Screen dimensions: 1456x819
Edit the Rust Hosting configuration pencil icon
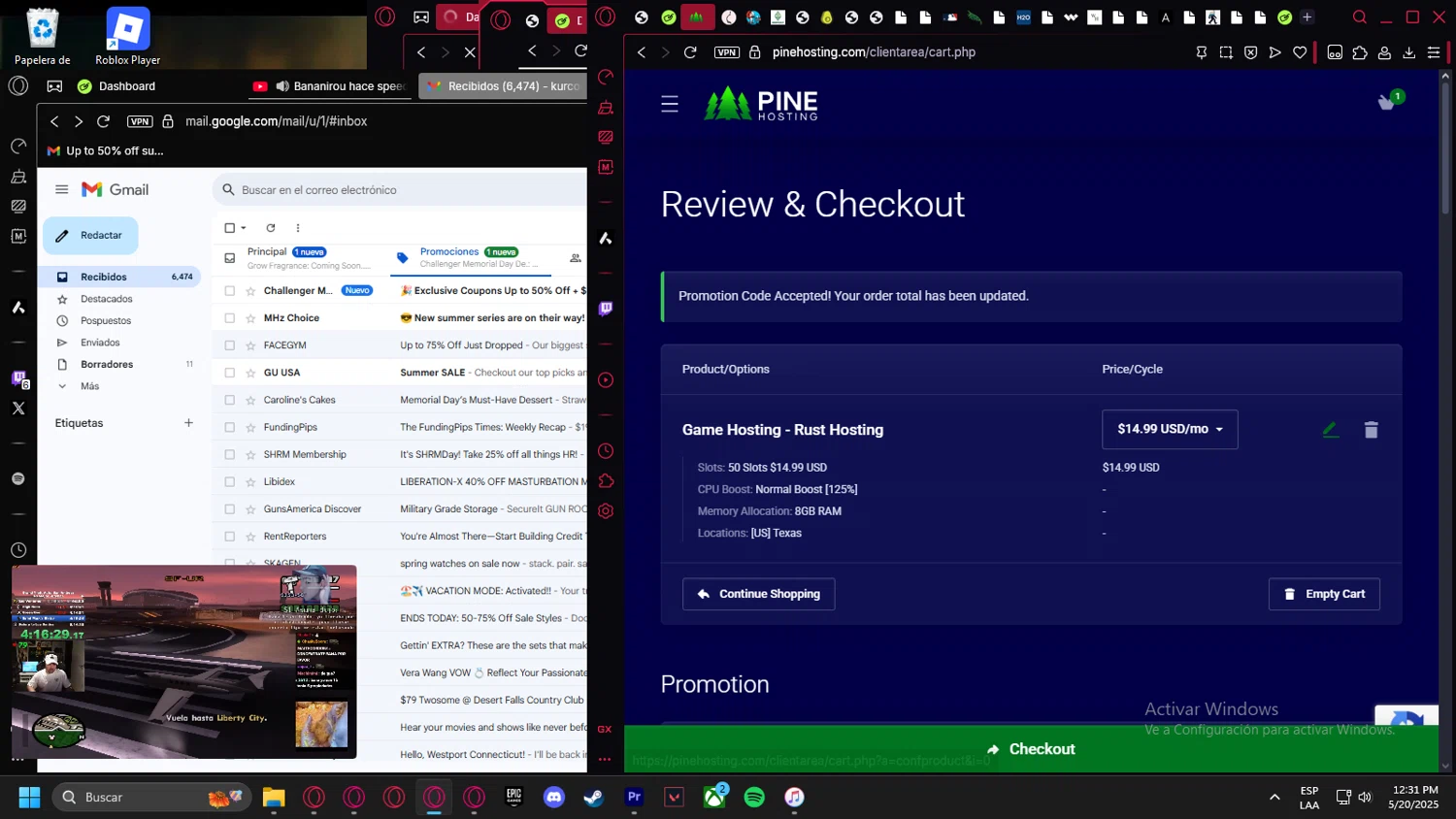(1331, 430)
